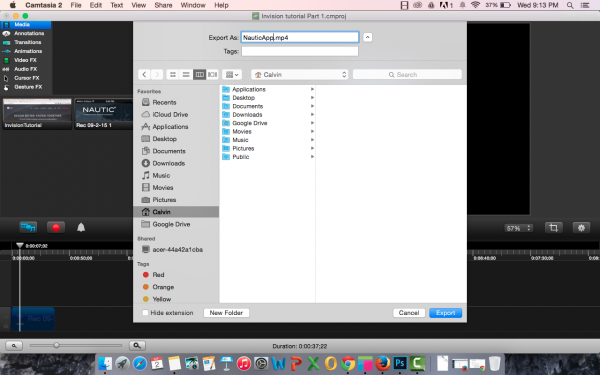Click the Tags input field
The image size is (600, 375).
(300, 51)
